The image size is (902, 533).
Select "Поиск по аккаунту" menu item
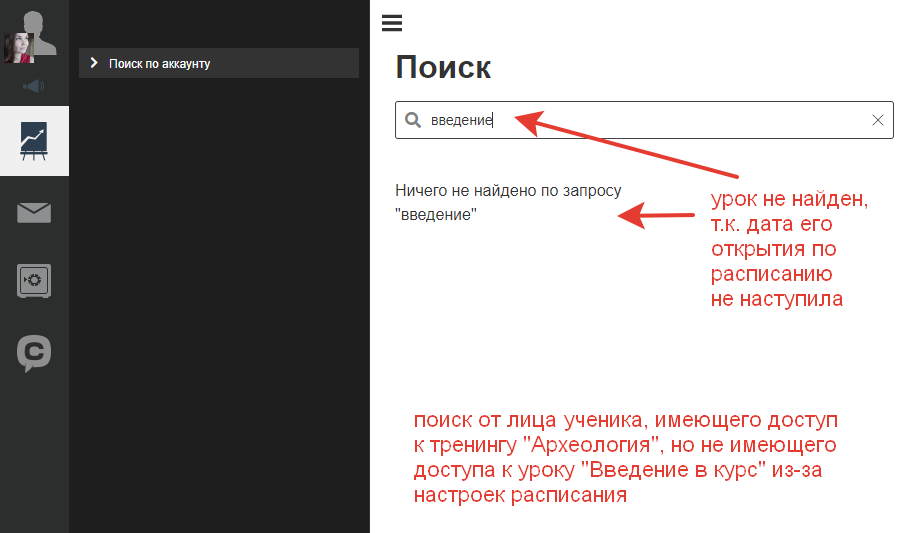click(219, 63)
